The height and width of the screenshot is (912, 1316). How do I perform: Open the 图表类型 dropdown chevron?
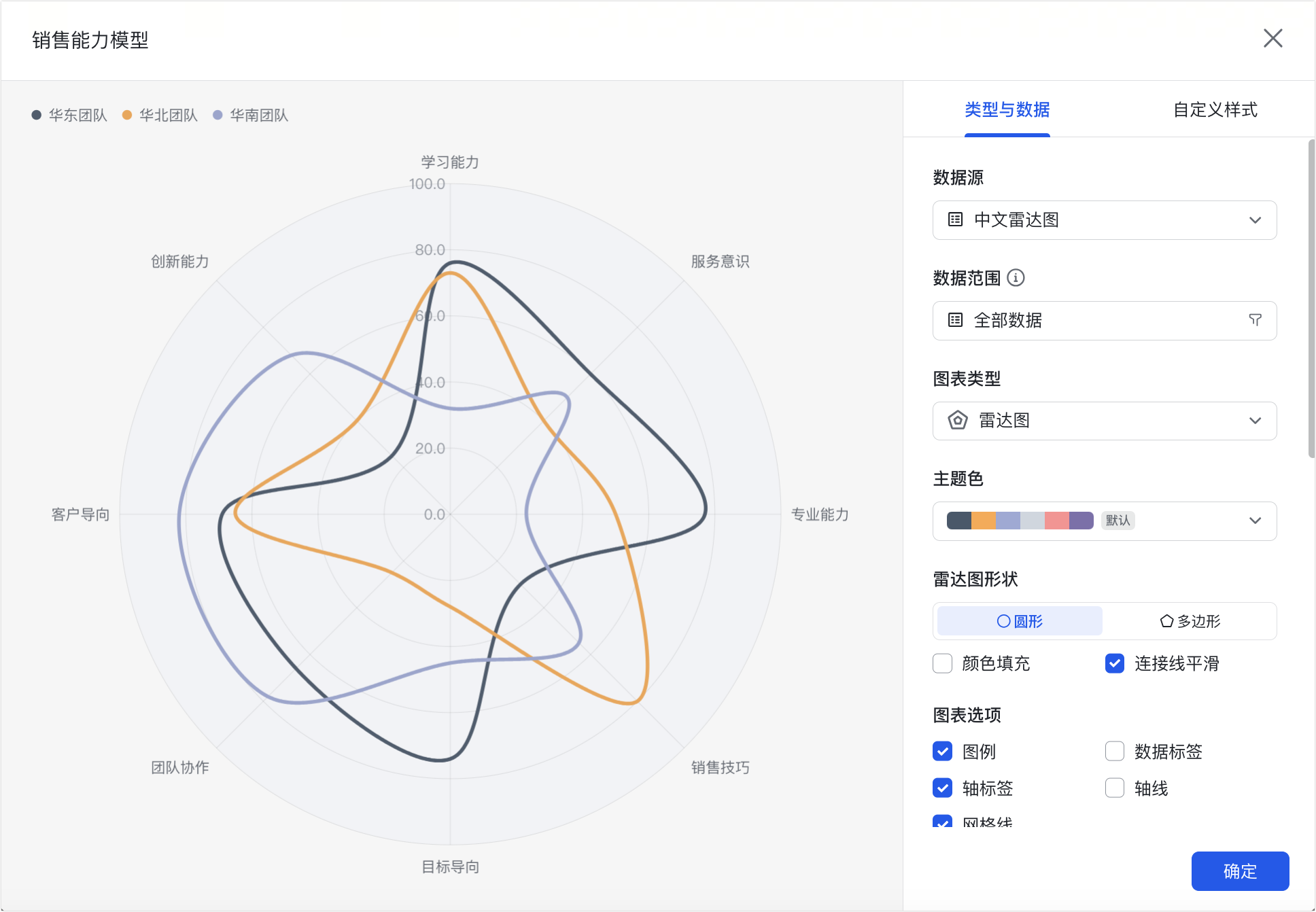coord(1255,421)
